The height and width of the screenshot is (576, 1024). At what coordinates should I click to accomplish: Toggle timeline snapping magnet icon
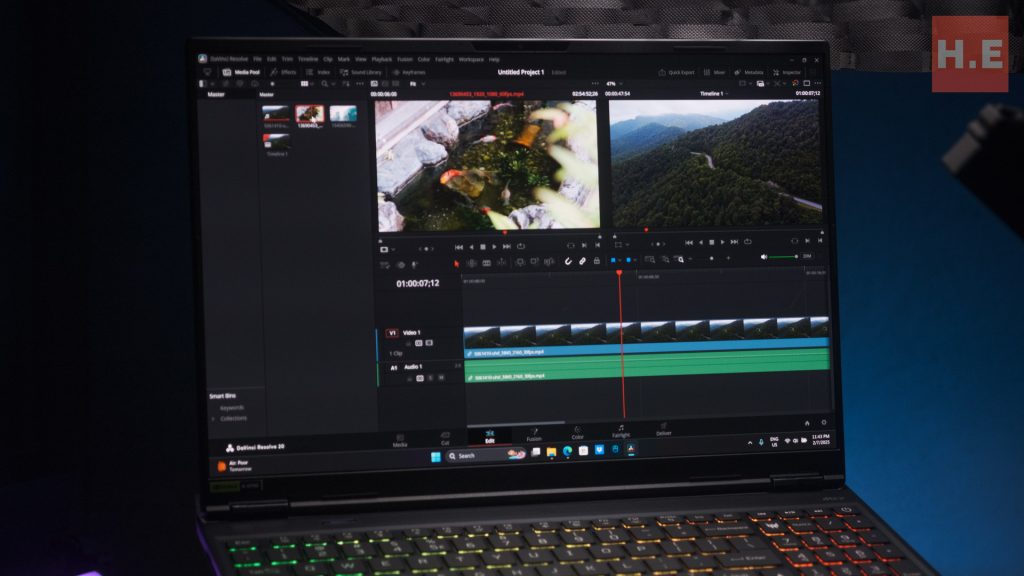click(568, 262)
